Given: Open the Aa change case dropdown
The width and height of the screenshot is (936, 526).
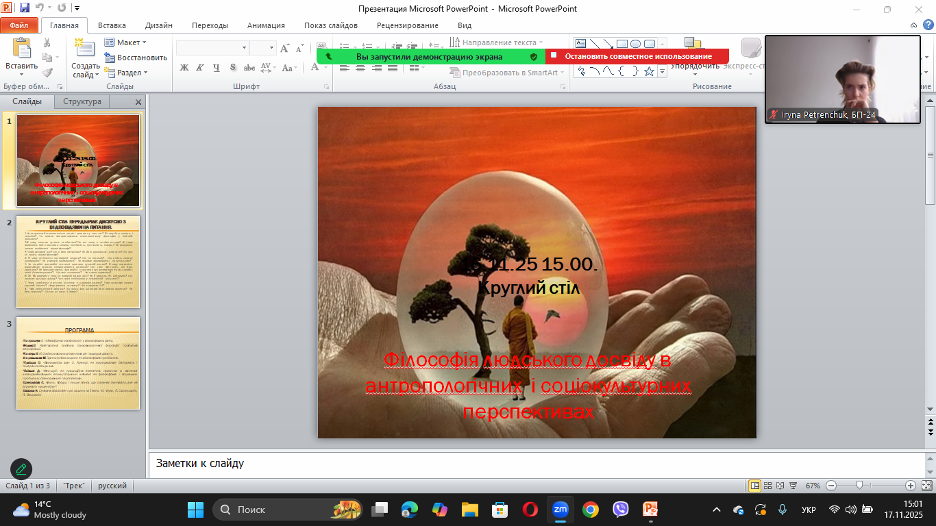Looking at the screenshot, I should [x=288, y=67].
